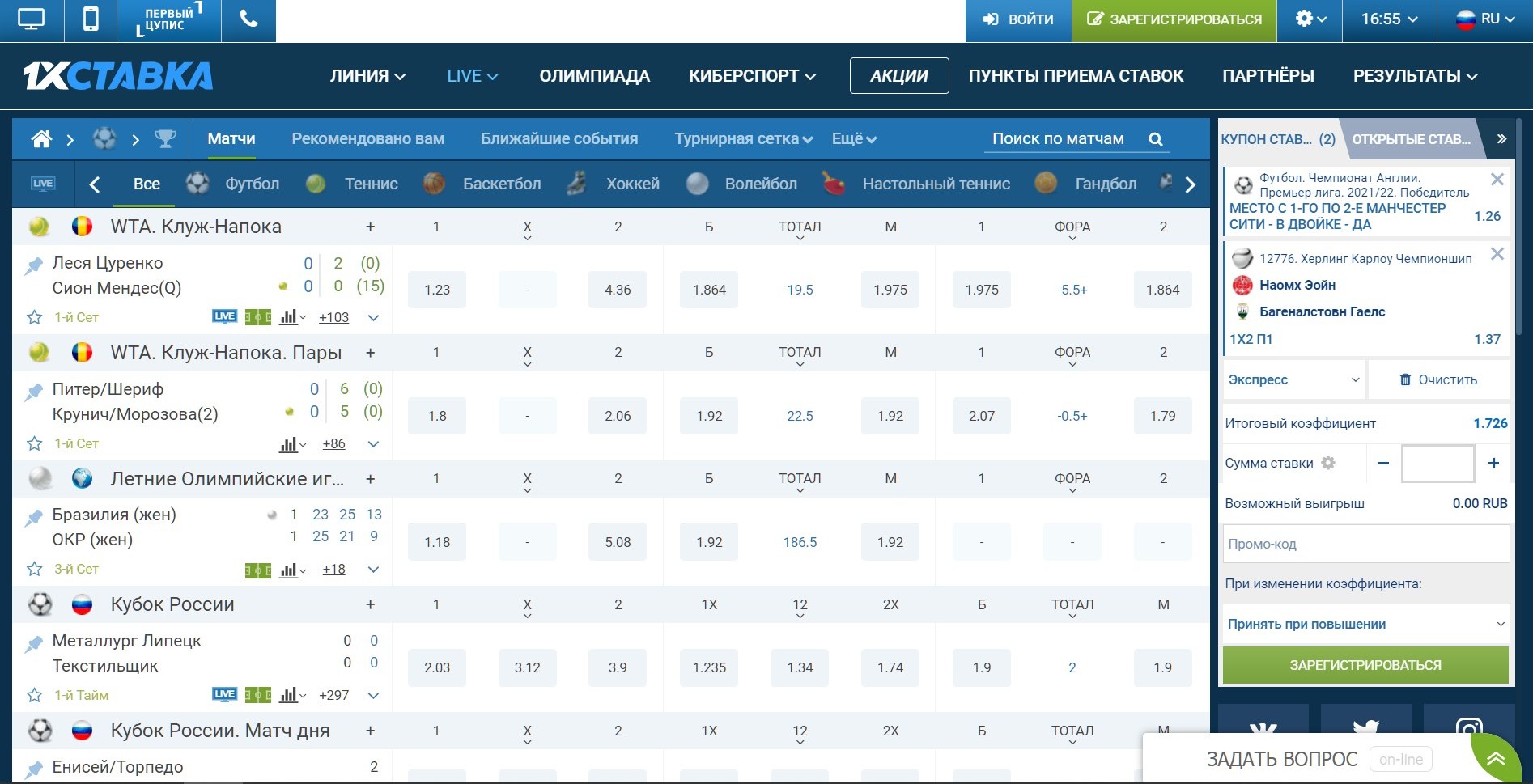
Task: Increase stake with the plus button
Action: pyautogui.click(x=1493, y=464)
